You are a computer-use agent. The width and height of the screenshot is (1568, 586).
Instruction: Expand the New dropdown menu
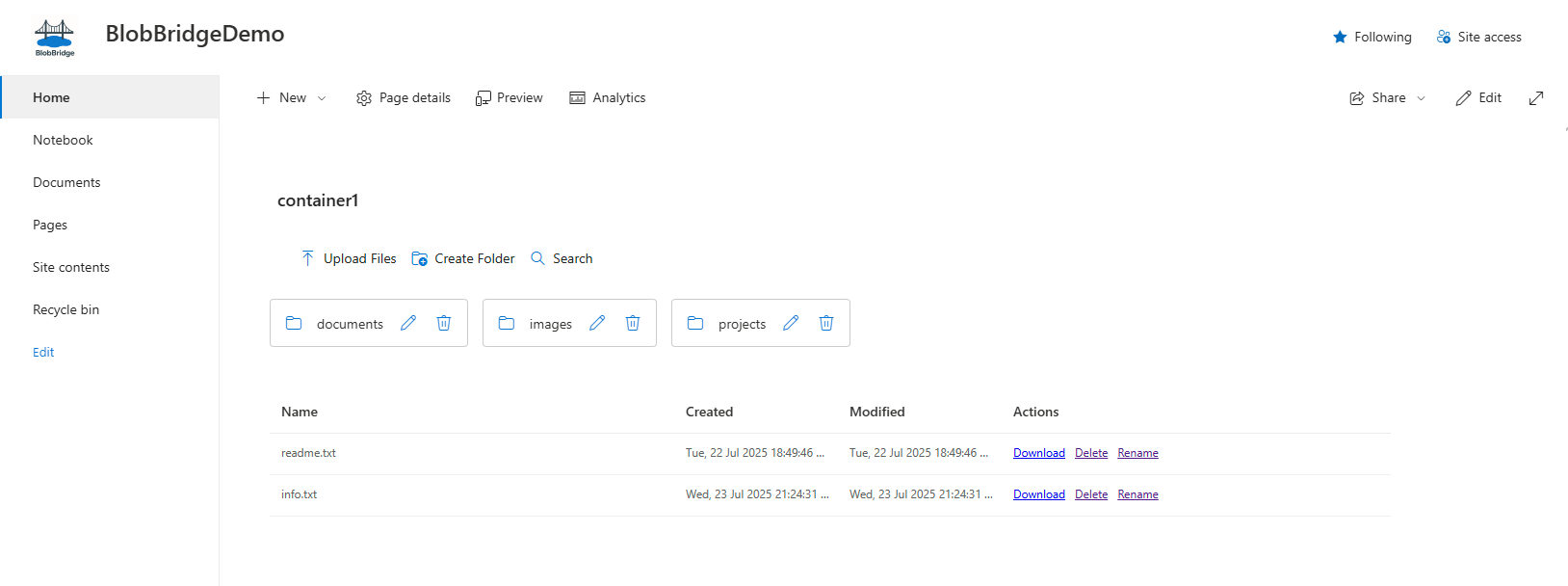coord(292,98)
